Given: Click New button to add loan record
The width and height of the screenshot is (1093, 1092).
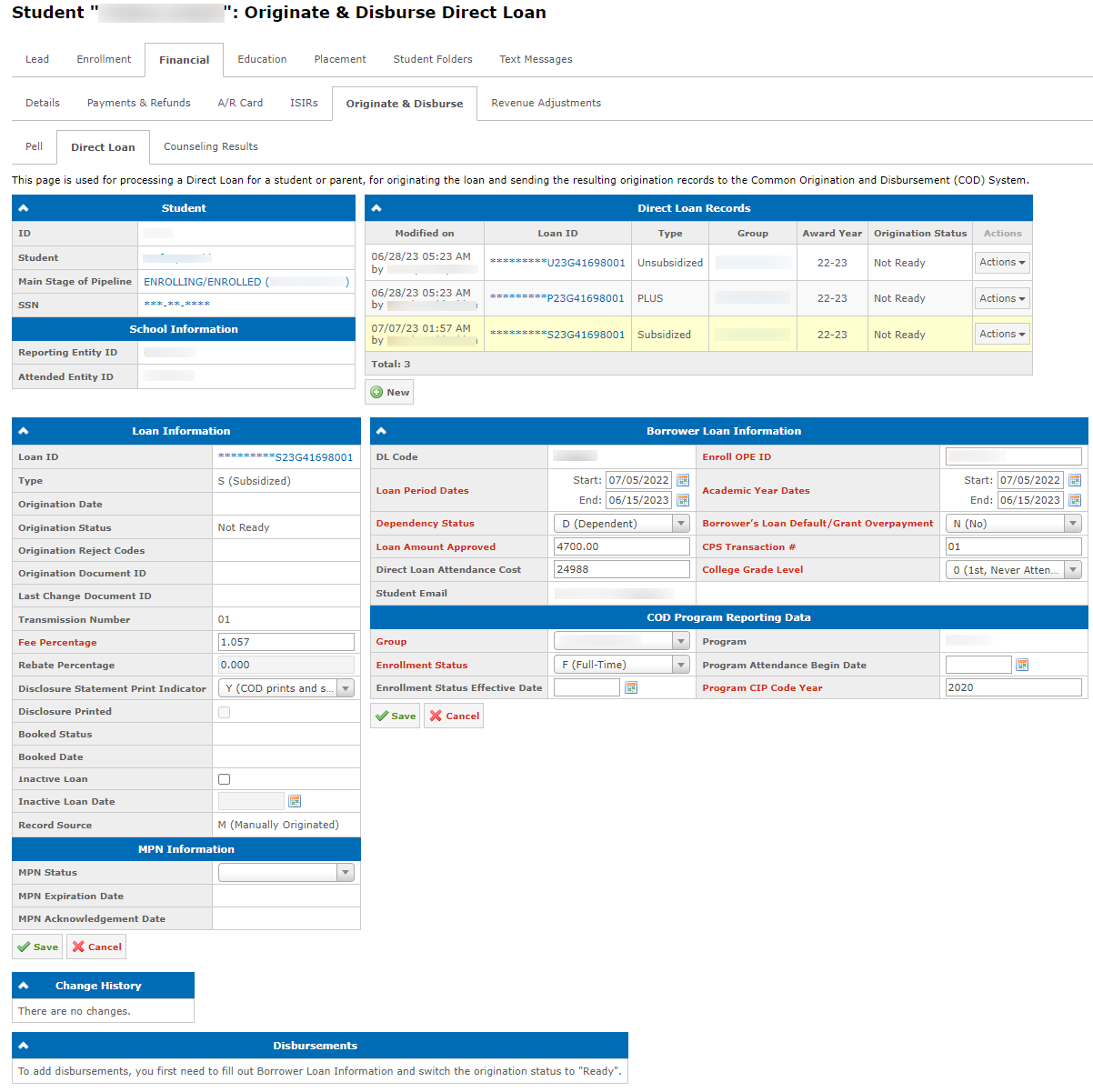Looking at the screenshot, I should click(x=389, y=392).
